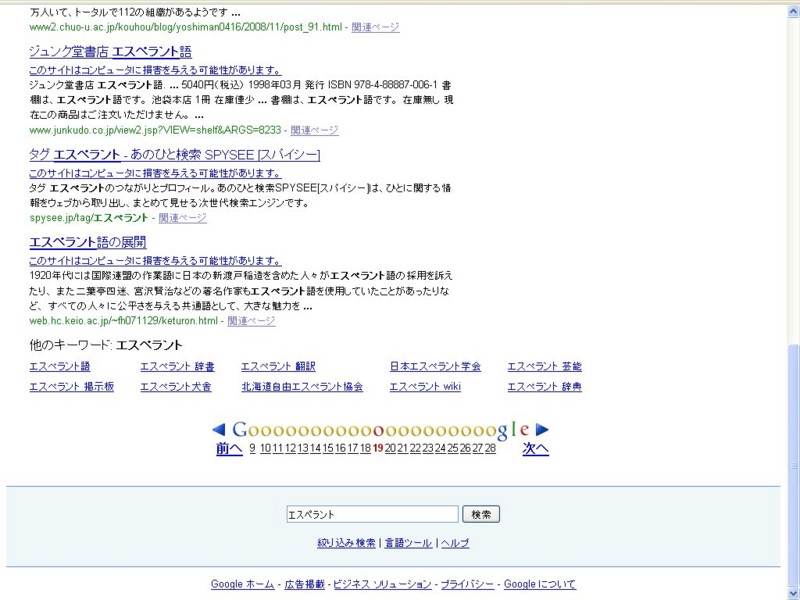Select related keyword エスペラント 掲示板
The height and width of the screenshot is (600, 800).
(x=71, y=387)
